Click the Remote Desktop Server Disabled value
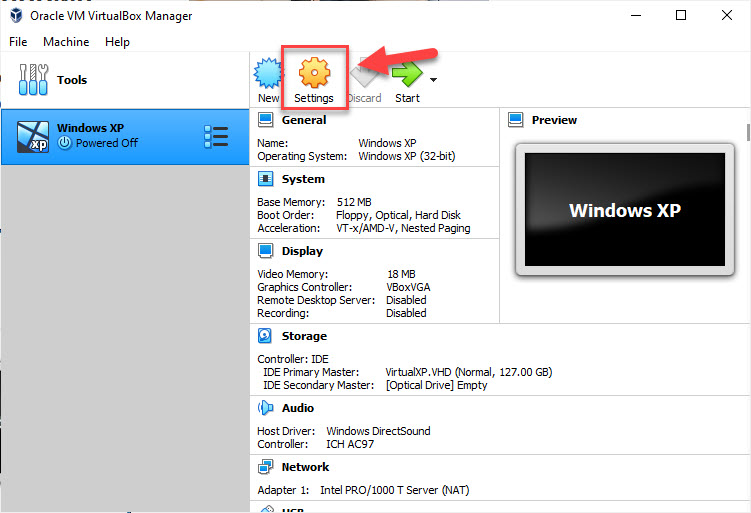The image size is (751, 513). coord(406,300)
